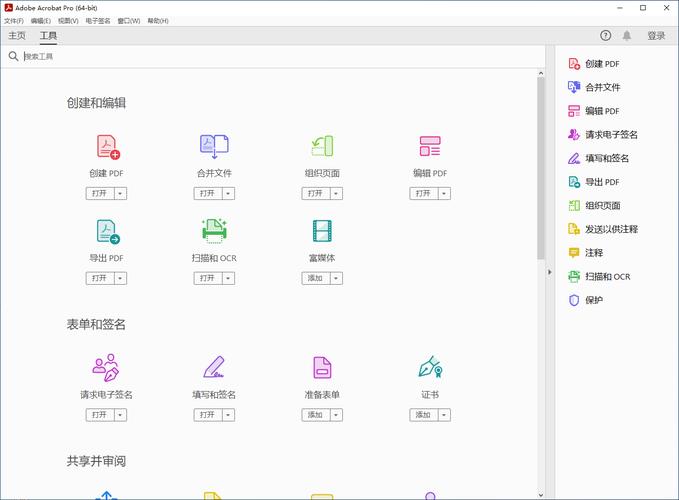Open the 窗口(W) menu
The width and height of the screenshot is (679, 500).
[129, 21]
